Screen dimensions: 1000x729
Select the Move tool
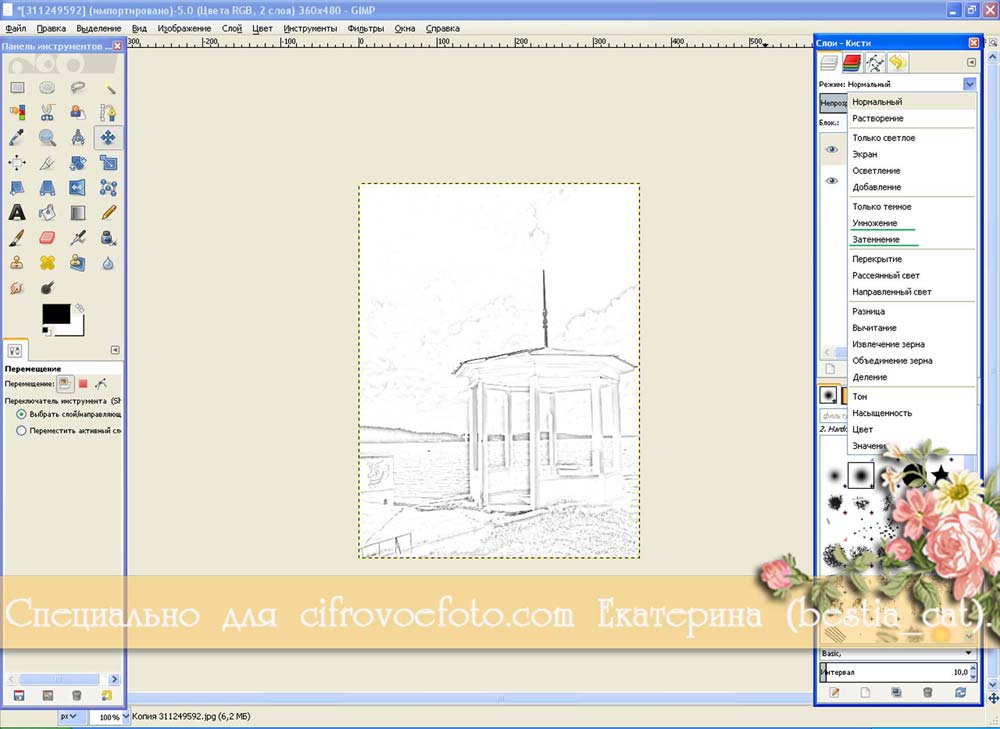pyautogui.click(x=108, y=137)
